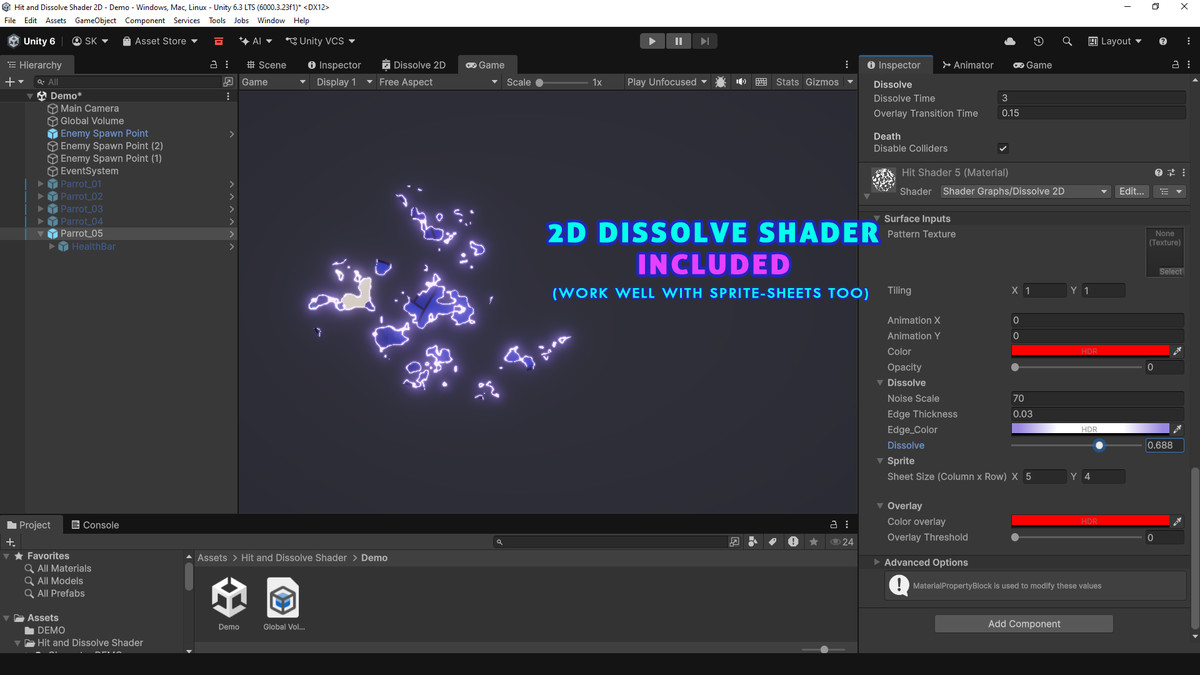1200x675 pixels.
Task: Open the Component menu
Action: point(145,20)
